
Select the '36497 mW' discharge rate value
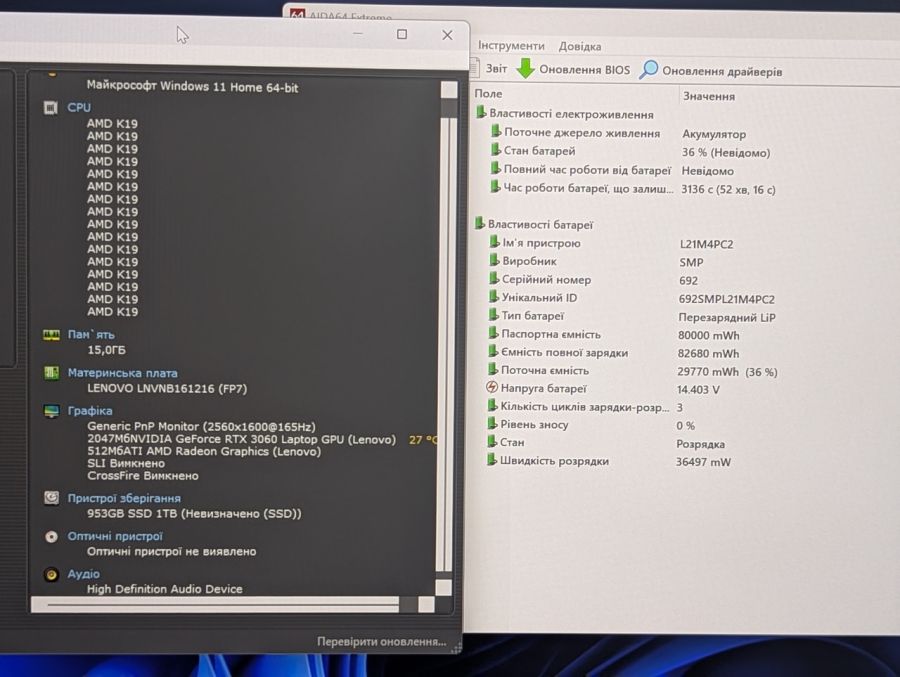[x=703, y=462]
